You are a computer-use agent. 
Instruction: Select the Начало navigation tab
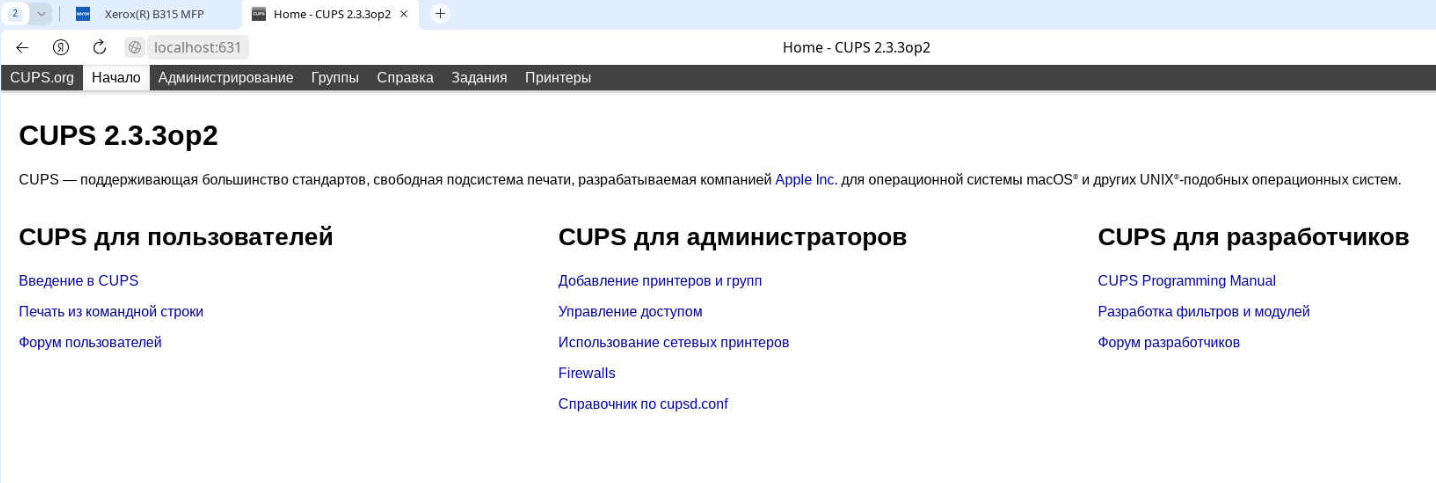pyautogui.click(x=116, y=77)
